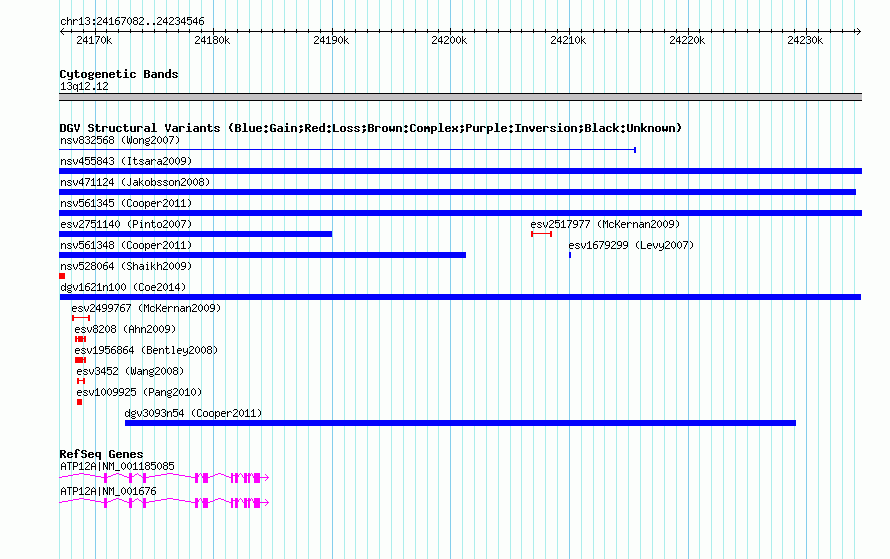
Task: Select the dgv3093n54 (Cooper2011) label
Action: [194, 413]
